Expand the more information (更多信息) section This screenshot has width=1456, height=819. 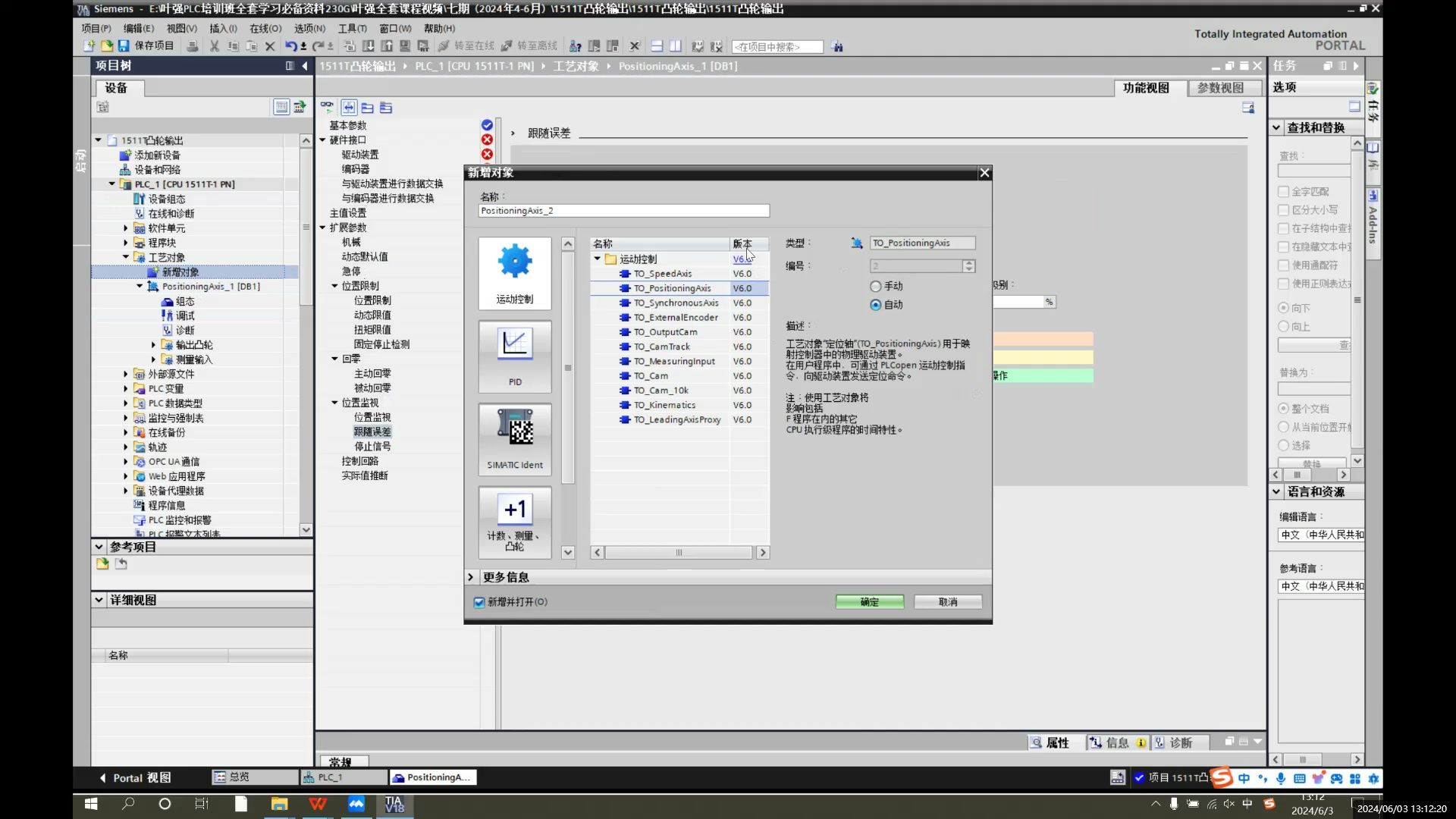point(471,577)
